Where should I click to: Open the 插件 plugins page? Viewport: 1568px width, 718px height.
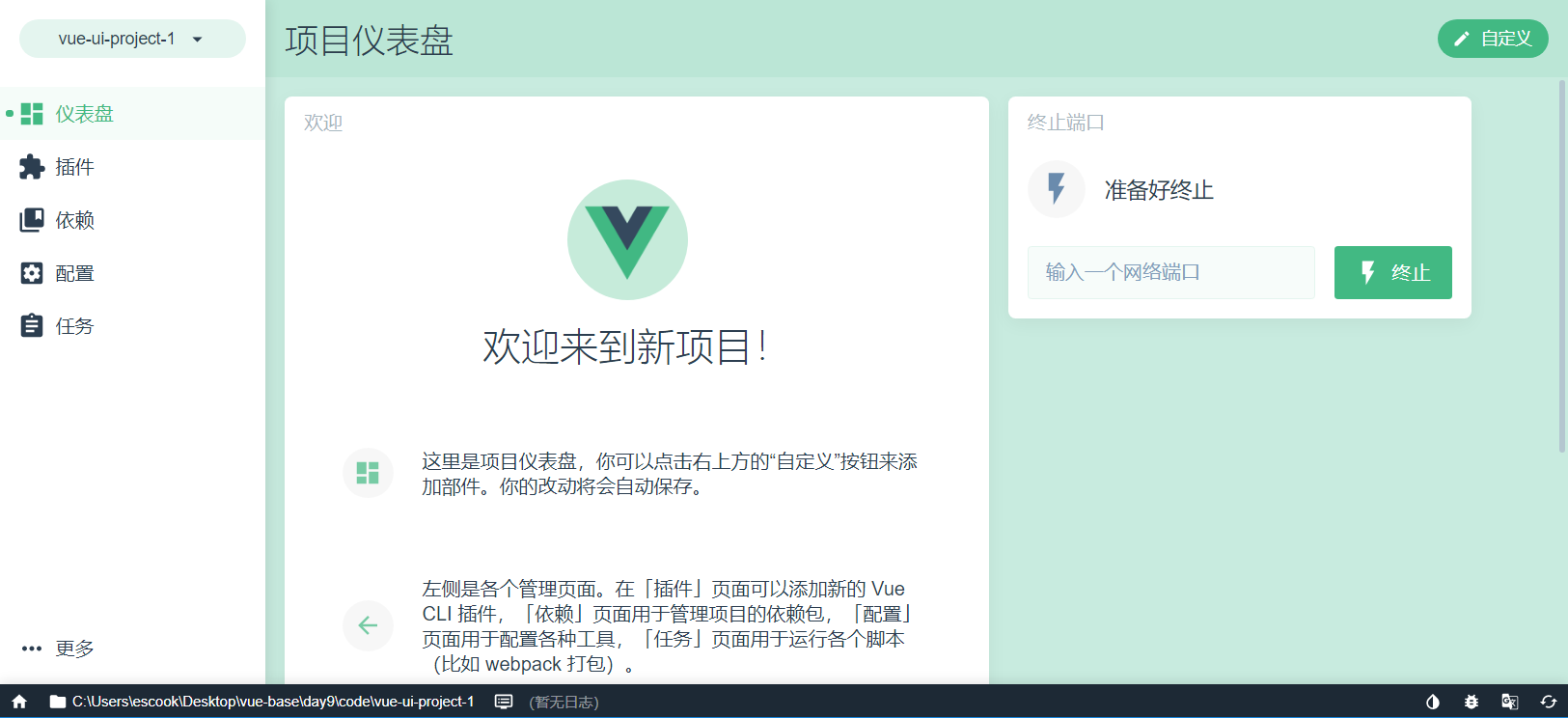pyautogui.click(x=132, y=167)
